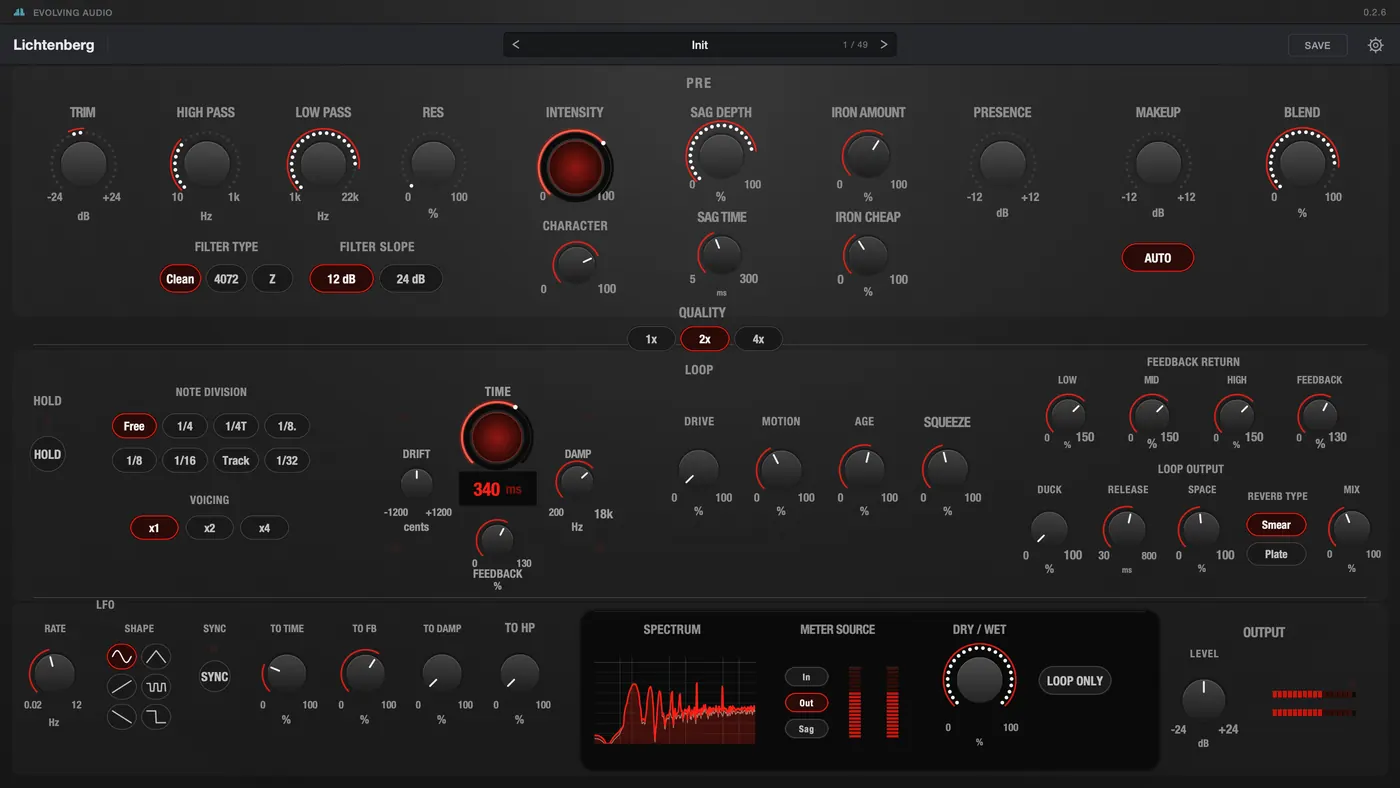Activate the LOOP ONLY button

coord(1075,681)
